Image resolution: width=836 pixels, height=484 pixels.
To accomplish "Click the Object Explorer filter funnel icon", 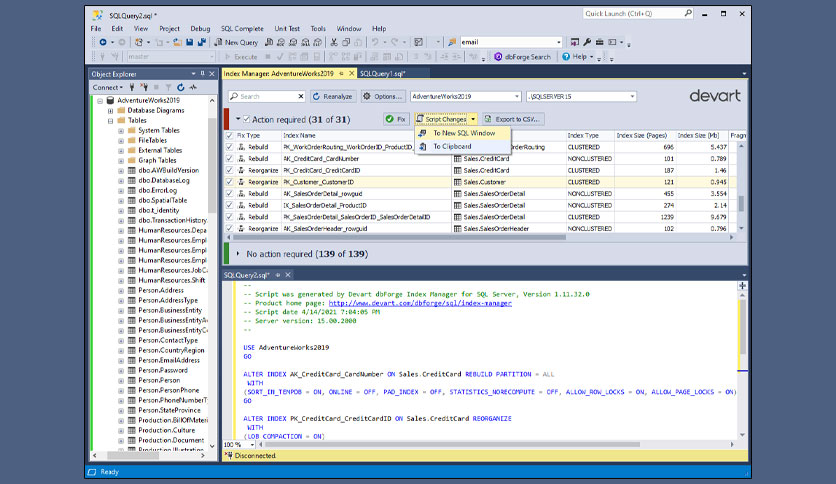I will 168,87.
